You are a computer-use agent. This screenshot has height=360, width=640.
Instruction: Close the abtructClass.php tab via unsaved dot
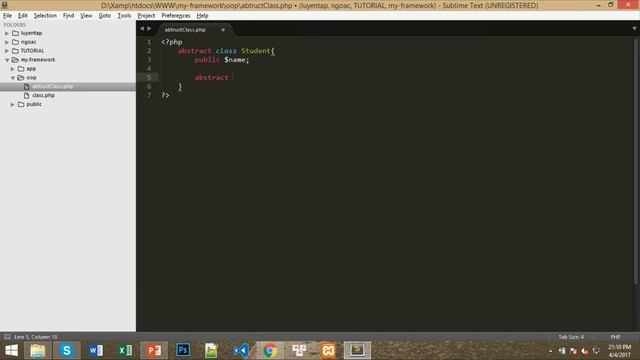point(223,30)
